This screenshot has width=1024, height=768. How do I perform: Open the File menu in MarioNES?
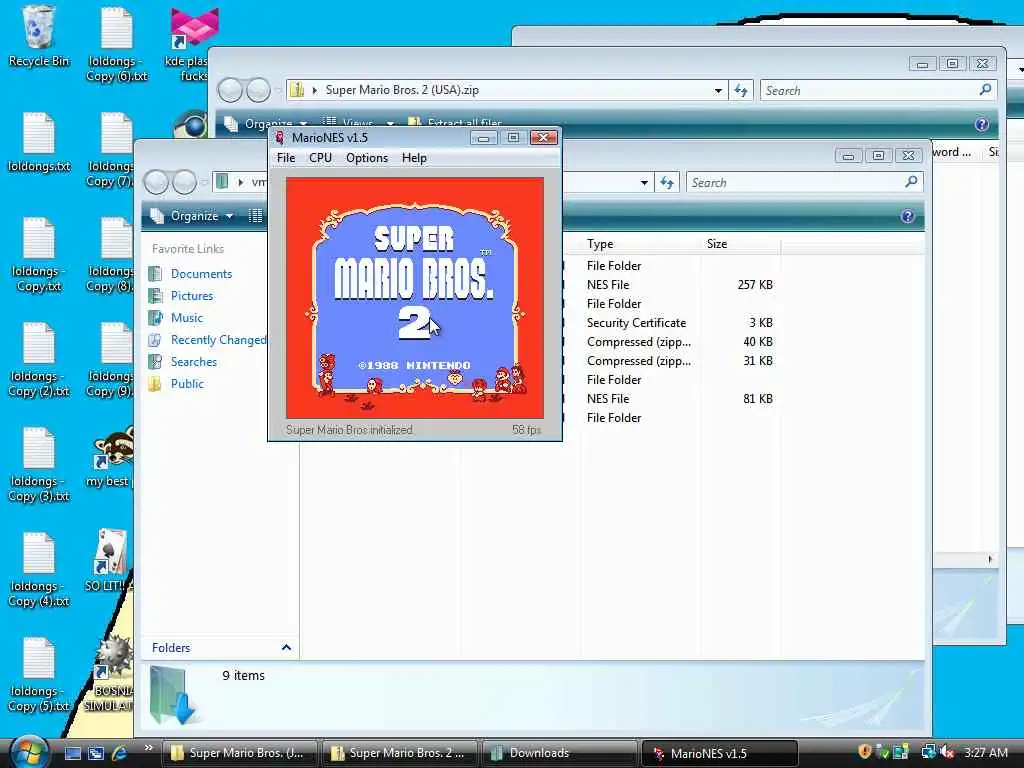285,158
